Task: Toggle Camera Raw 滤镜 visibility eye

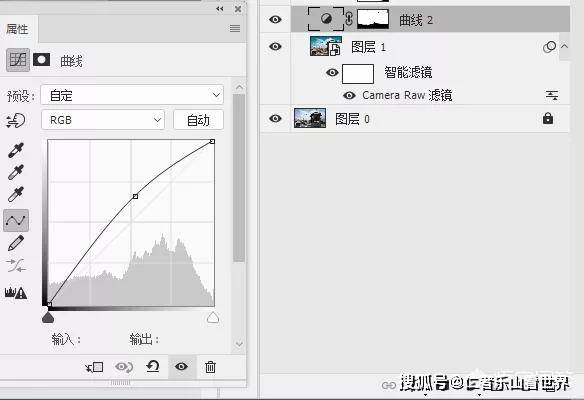Action: point(349,96)
